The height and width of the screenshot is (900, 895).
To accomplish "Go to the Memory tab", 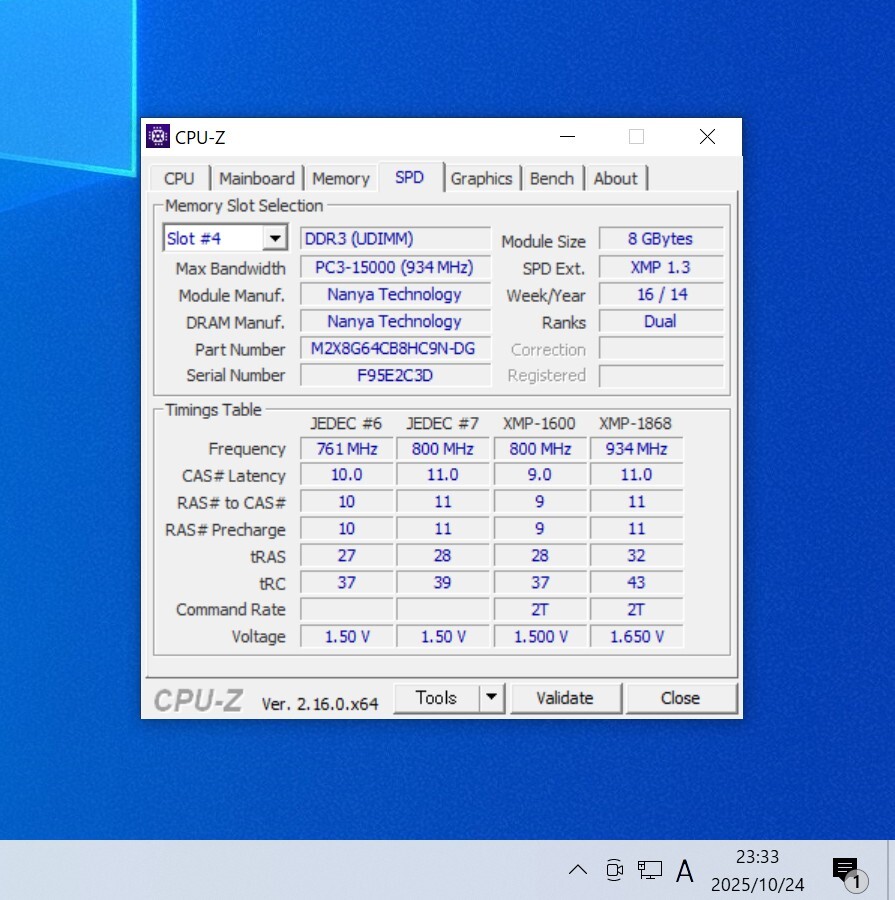I will 340,178.
